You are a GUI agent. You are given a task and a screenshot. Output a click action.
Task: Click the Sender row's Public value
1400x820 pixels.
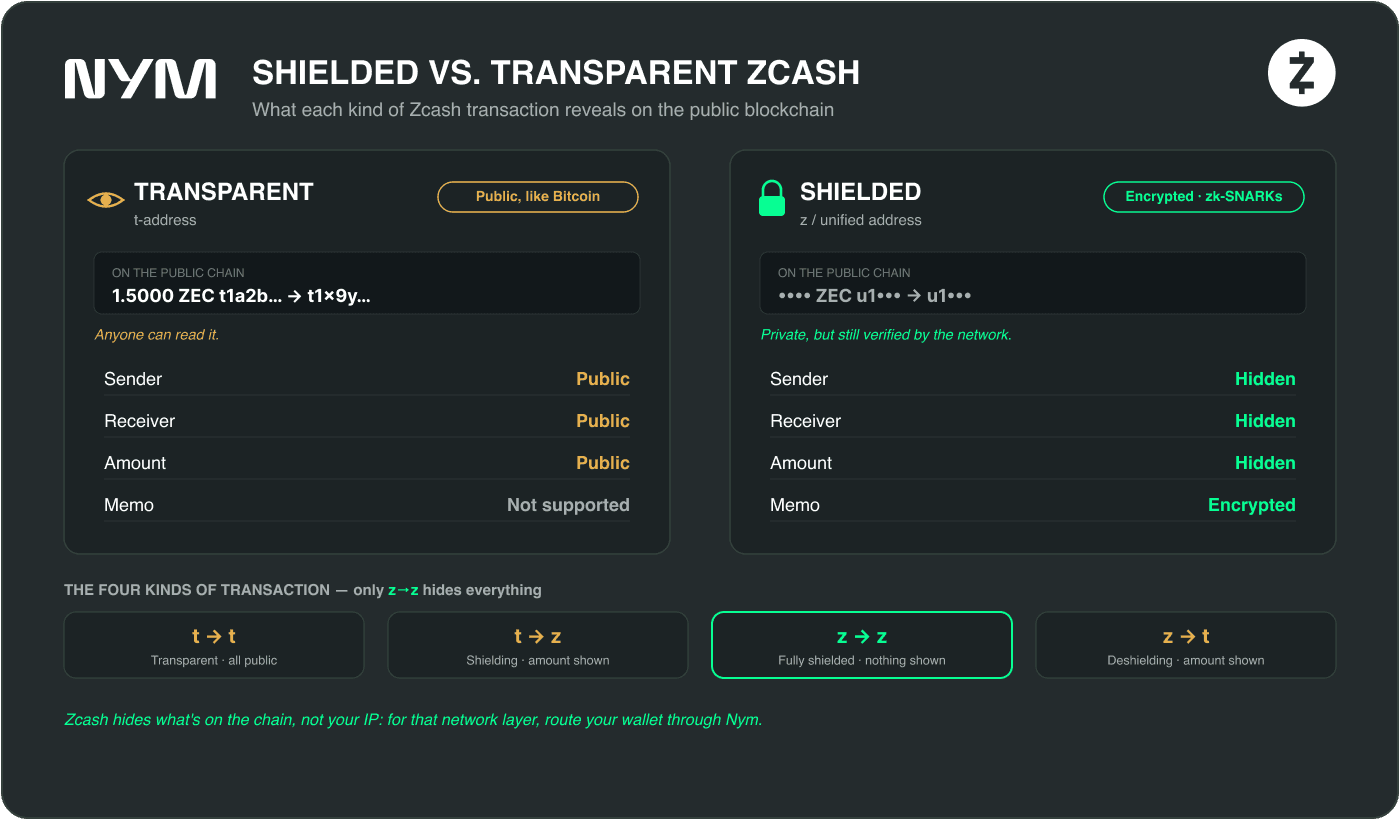(x=603, y=379)
